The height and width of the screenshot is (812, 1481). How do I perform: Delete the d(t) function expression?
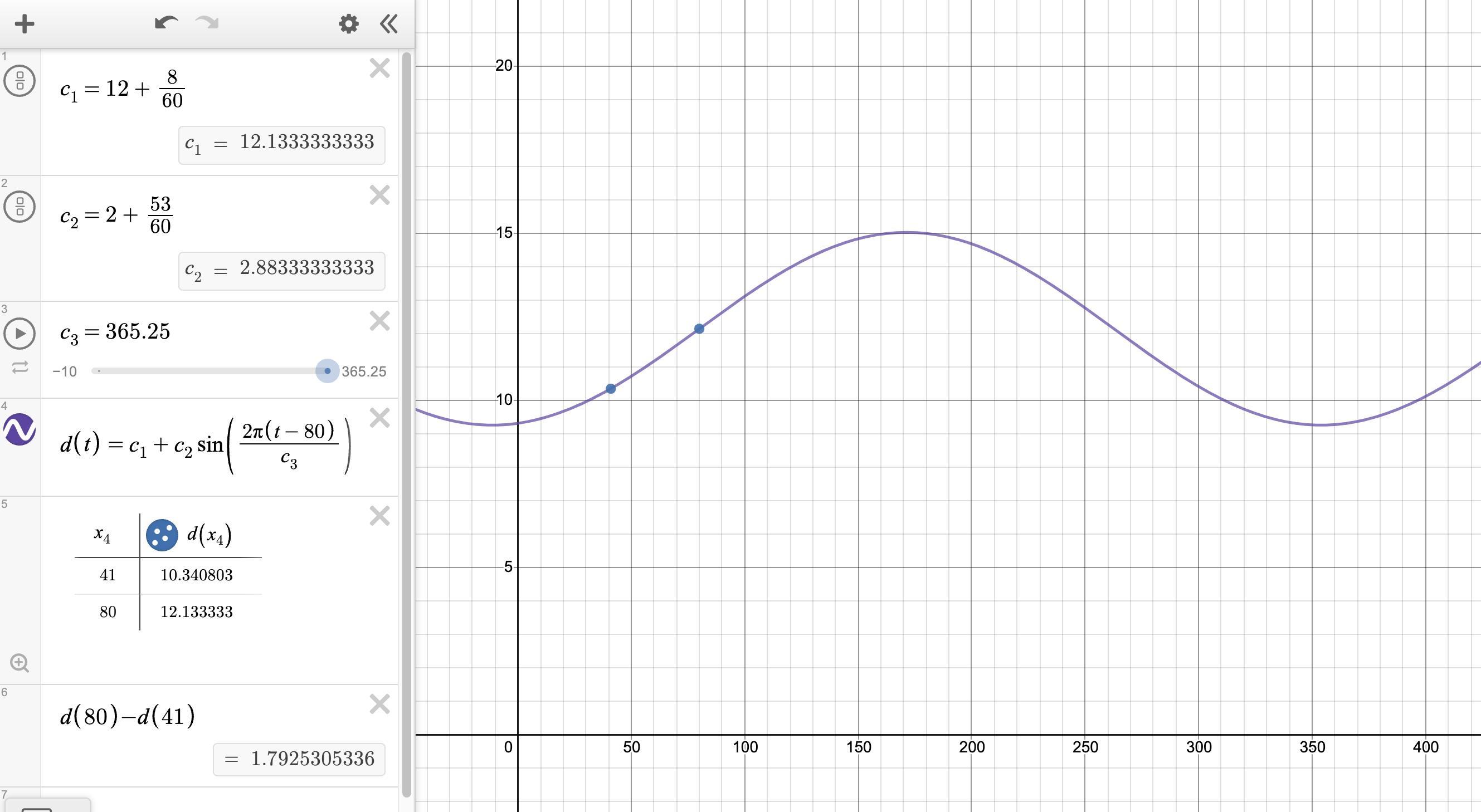click(379, 418)
